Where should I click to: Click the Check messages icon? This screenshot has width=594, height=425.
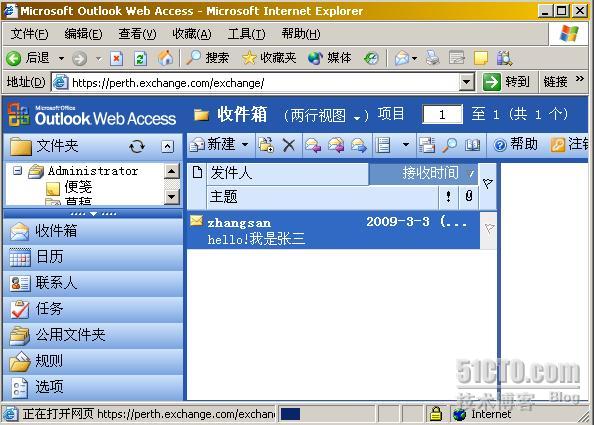tap(427, 145)
